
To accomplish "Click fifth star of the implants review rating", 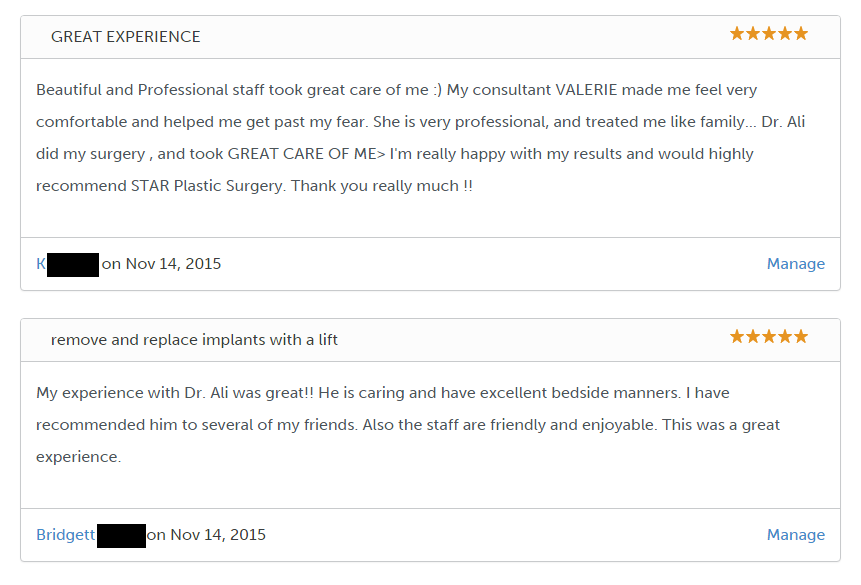I will click(801, 337).
